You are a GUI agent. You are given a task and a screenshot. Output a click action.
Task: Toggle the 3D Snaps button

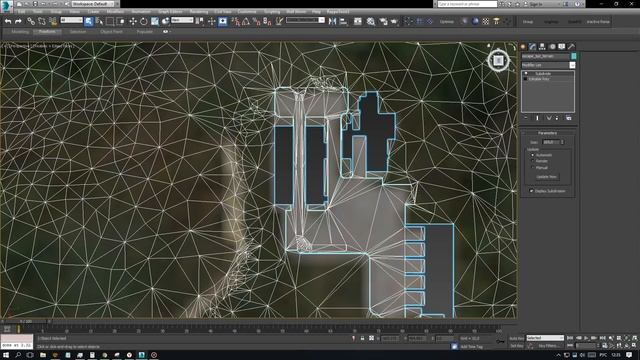236,21
